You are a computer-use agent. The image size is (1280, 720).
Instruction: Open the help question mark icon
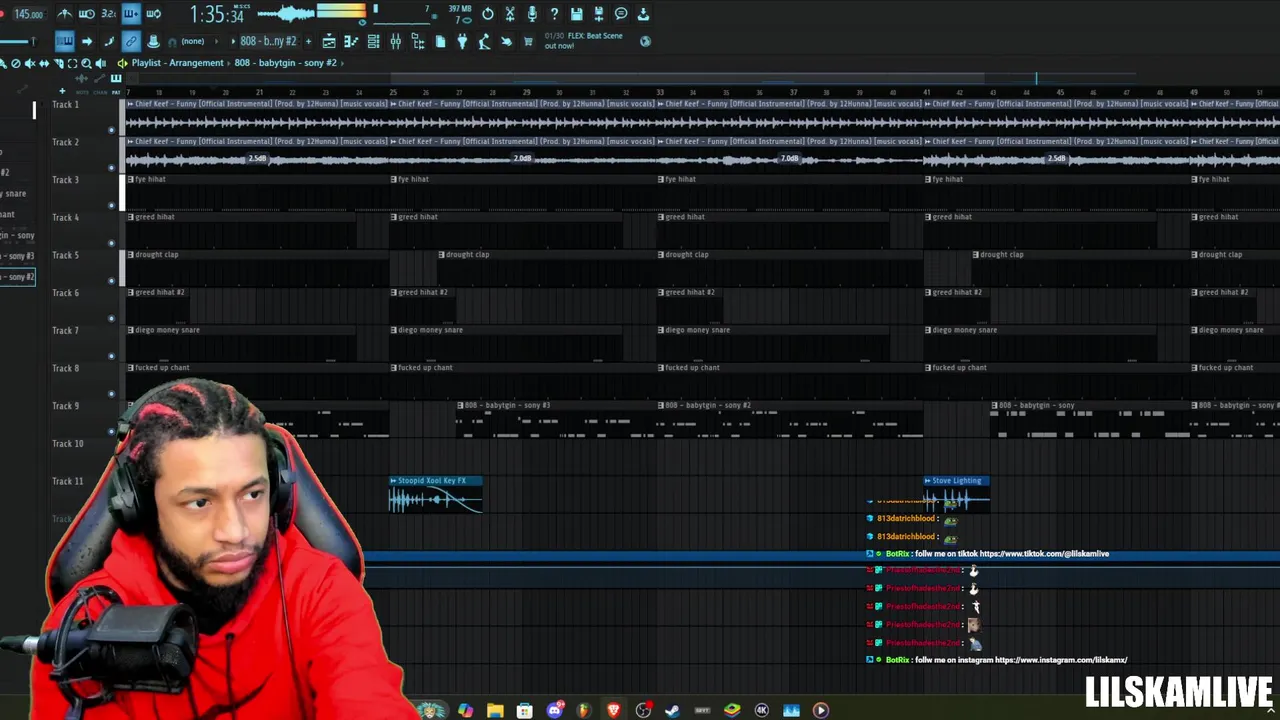(x=554, y=14)
